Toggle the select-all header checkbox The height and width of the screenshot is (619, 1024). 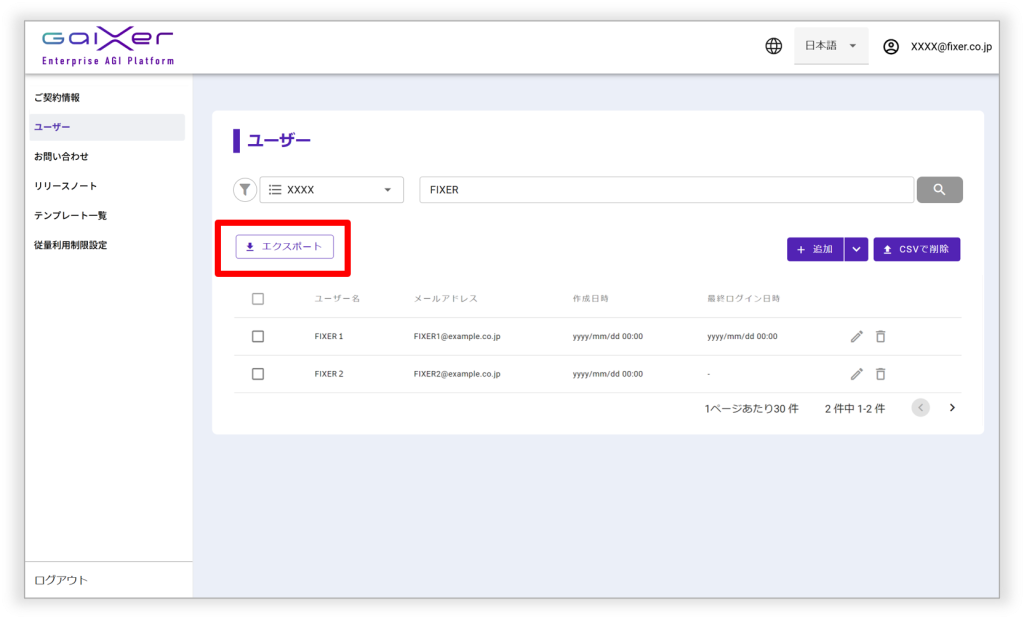pos(258,299)
